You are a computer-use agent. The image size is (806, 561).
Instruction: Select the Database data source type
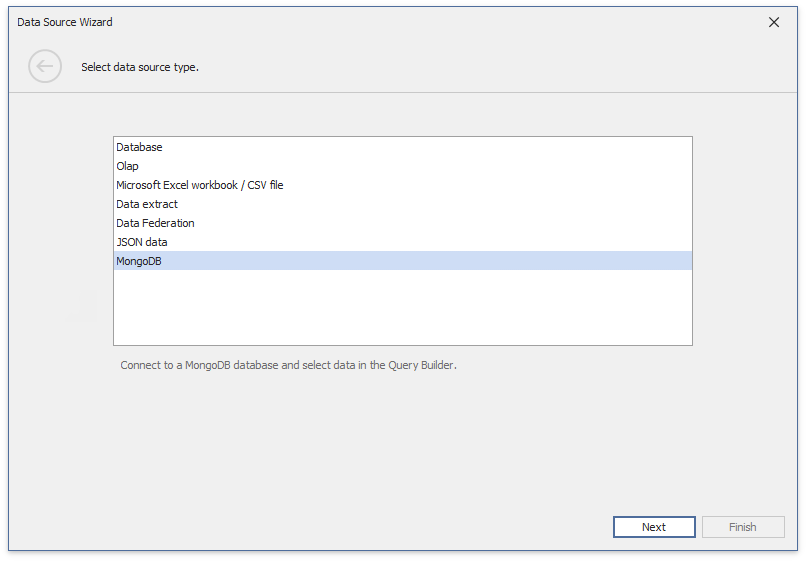(139, 147)
